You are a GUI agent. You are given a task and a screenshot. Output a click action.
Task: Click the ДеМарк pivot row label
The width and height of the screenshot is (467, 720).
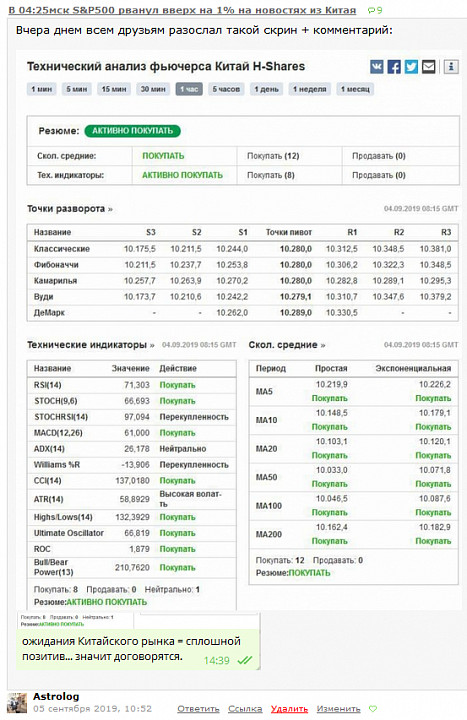point(49,313)
